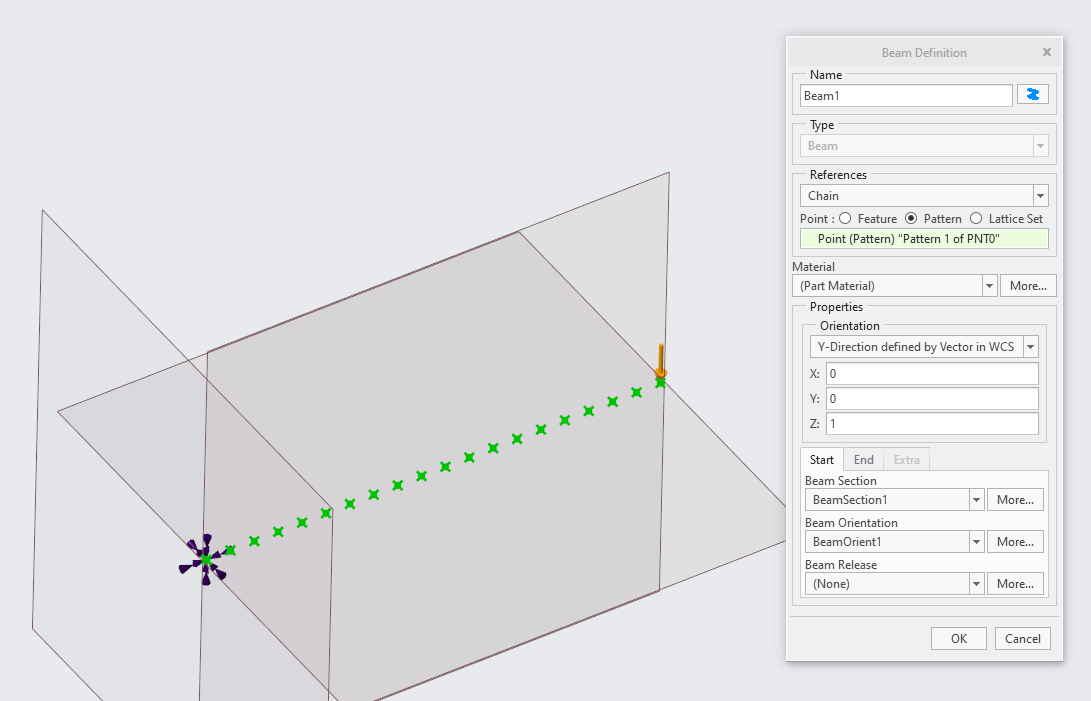
Task: Confirm the beam definition with OK
Action: point(958,638)
